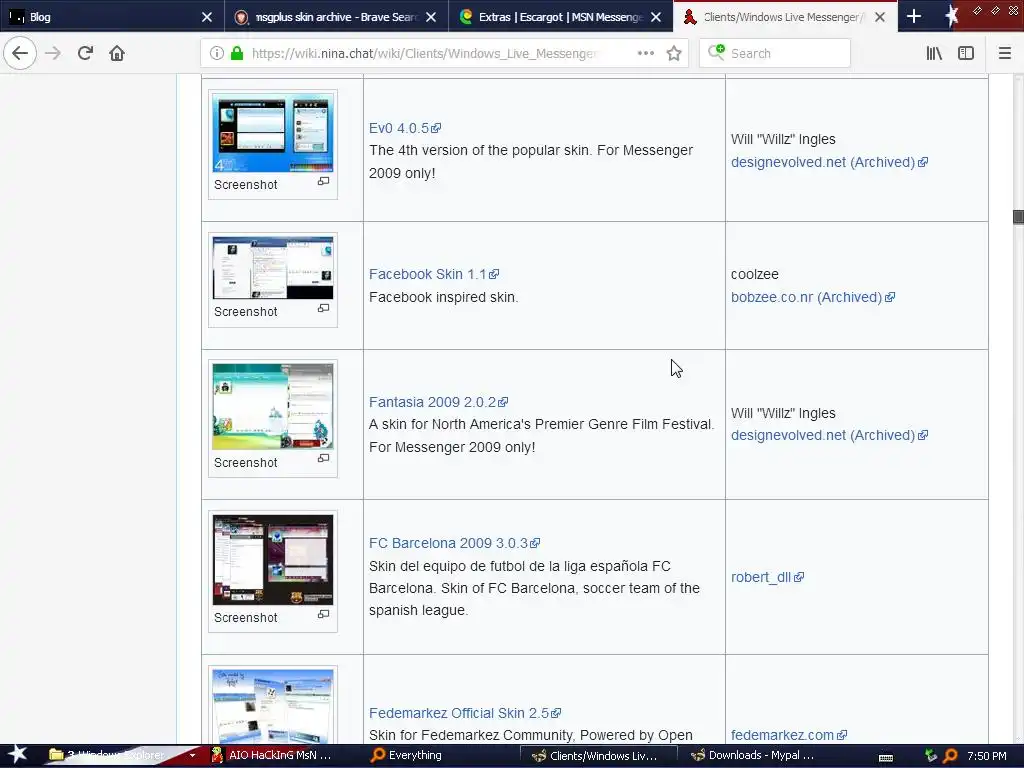Open Facebook Skin 1.1 link

pos(434,274)
